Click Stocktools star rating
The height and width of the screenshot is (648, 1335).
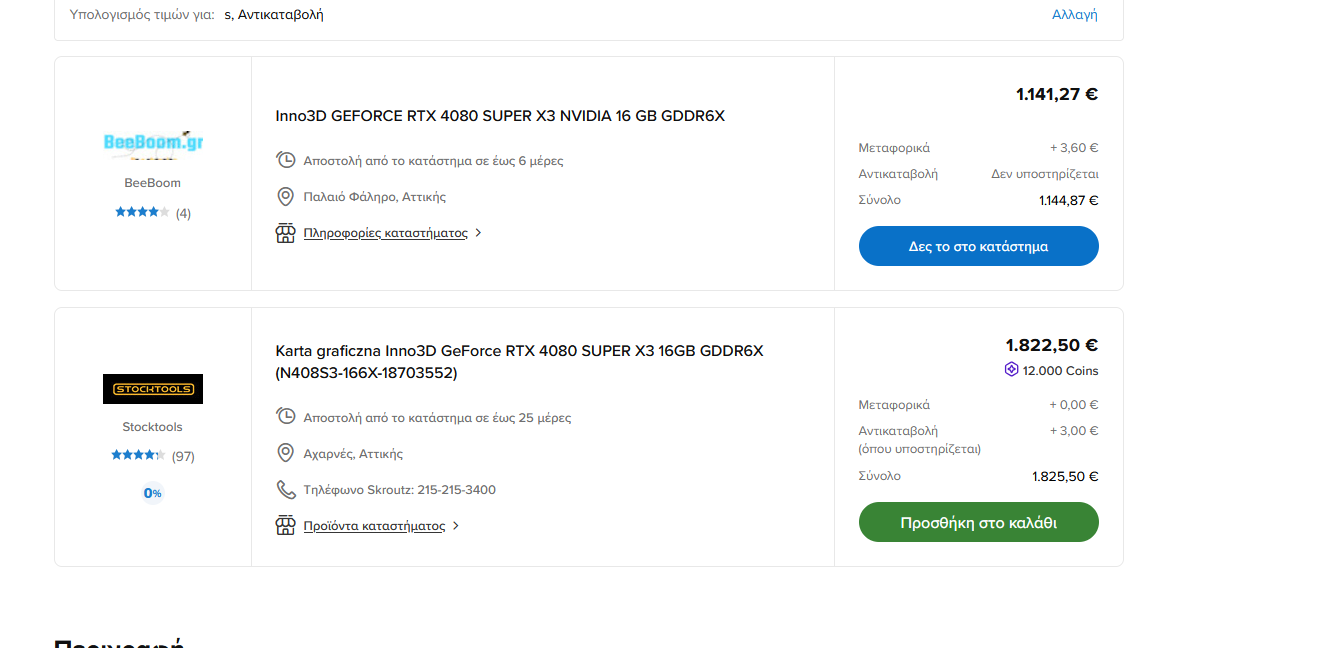pos(138,456)
